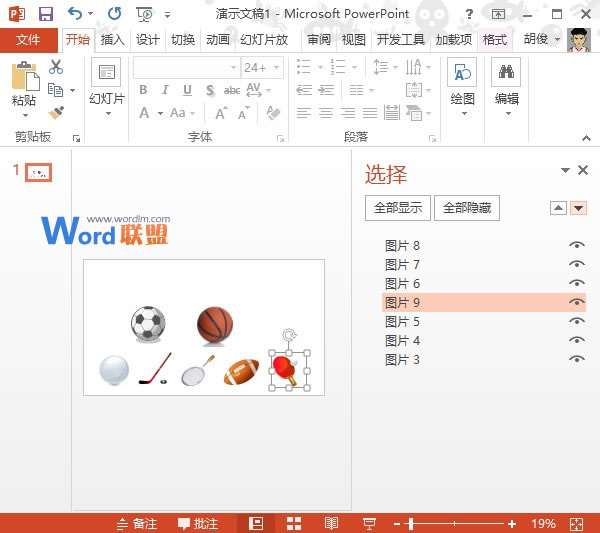This screenshot has width=600, height=533.
Task: Save the presentation with floppy disk icon
Action: 46,14
